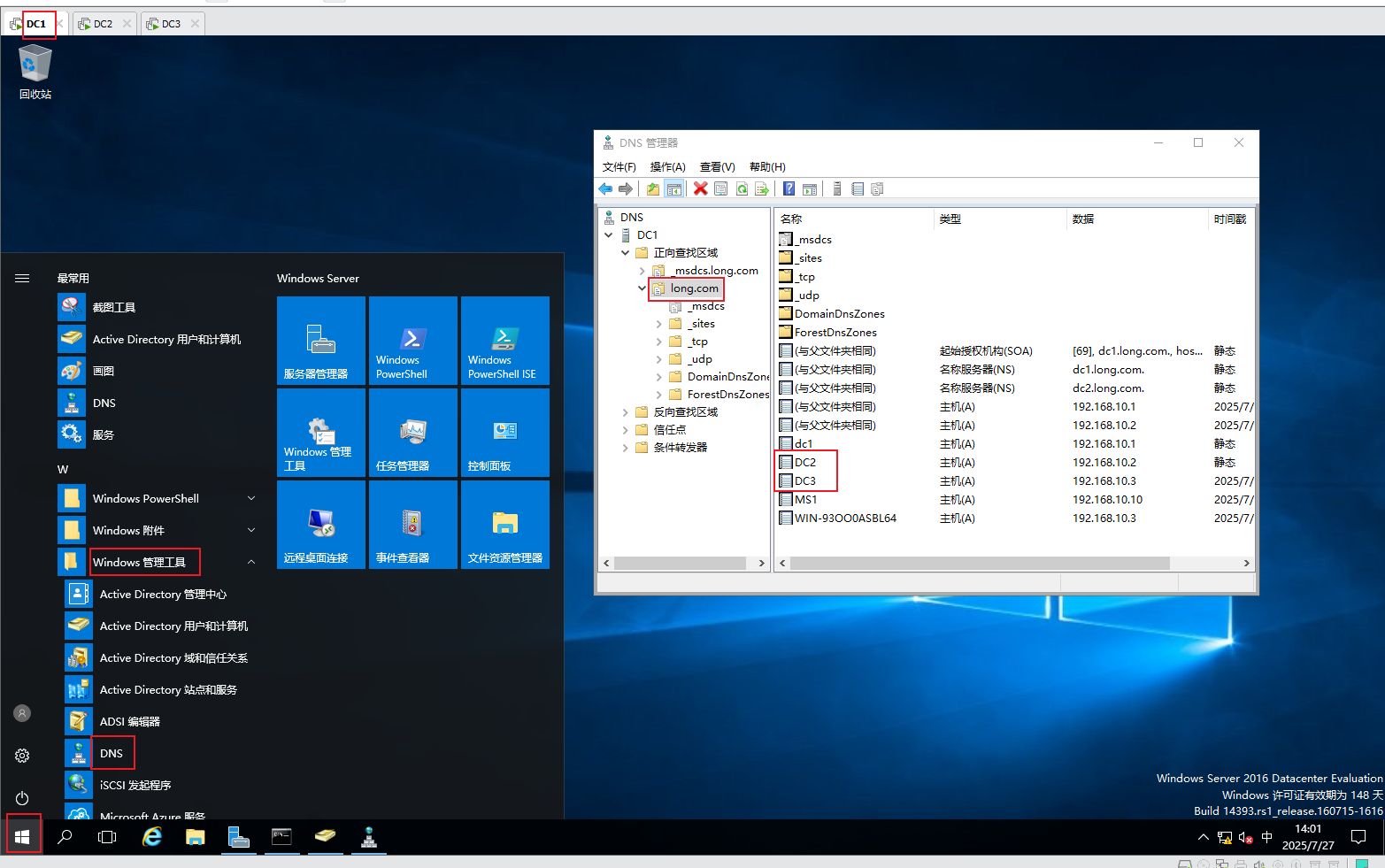The width and height of the screenshot is (1385, 868).
Task: Open the power options in Start menu
Action: [22, 798]
